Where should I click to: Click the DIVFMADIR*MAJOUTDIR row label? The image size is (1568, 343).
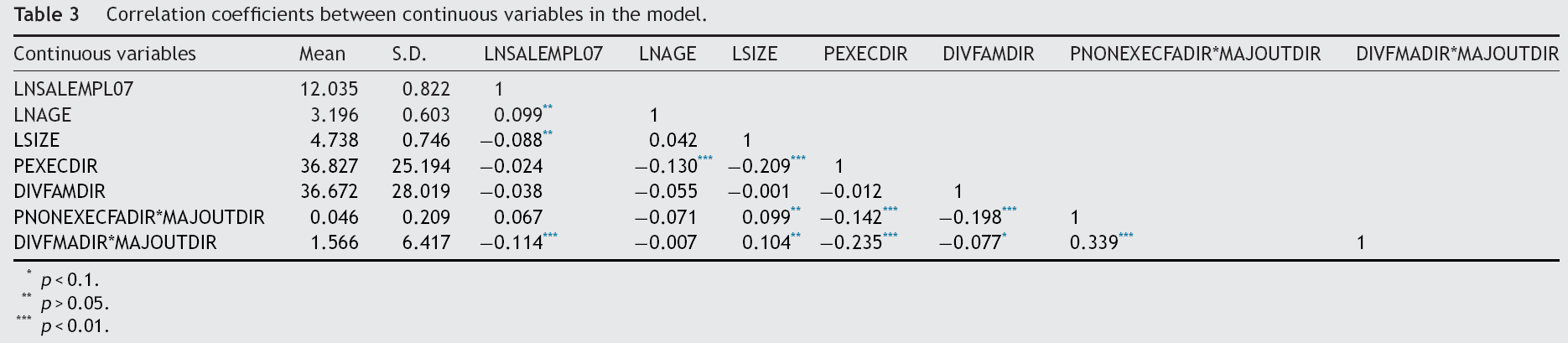[115, 242]
